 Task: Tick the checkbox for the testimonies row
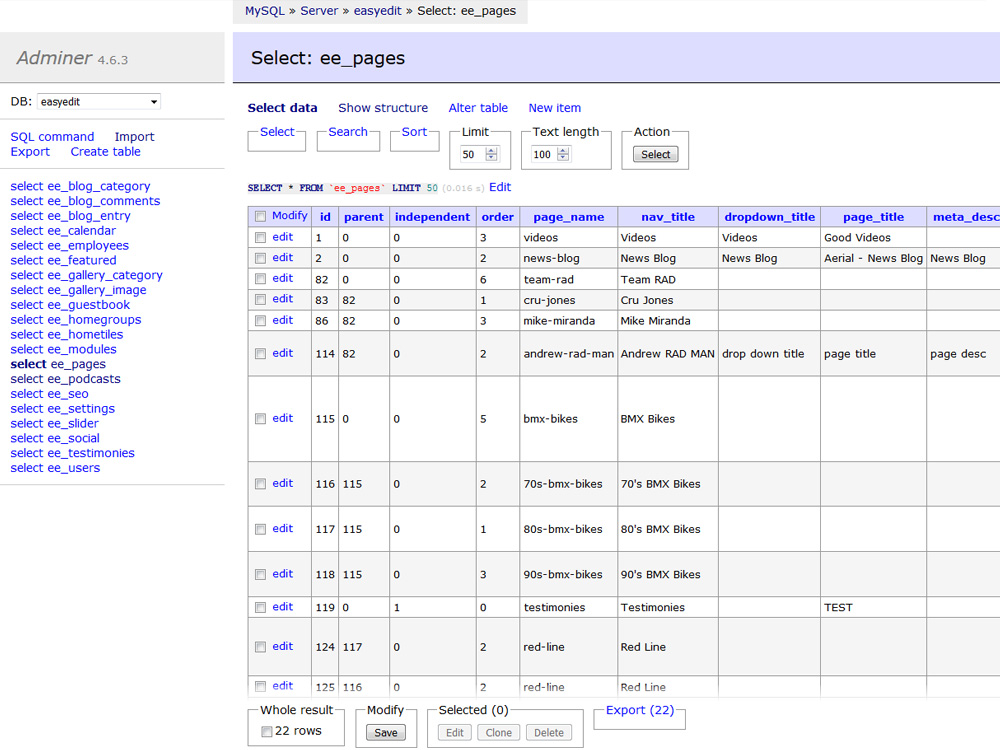(261, 607)
